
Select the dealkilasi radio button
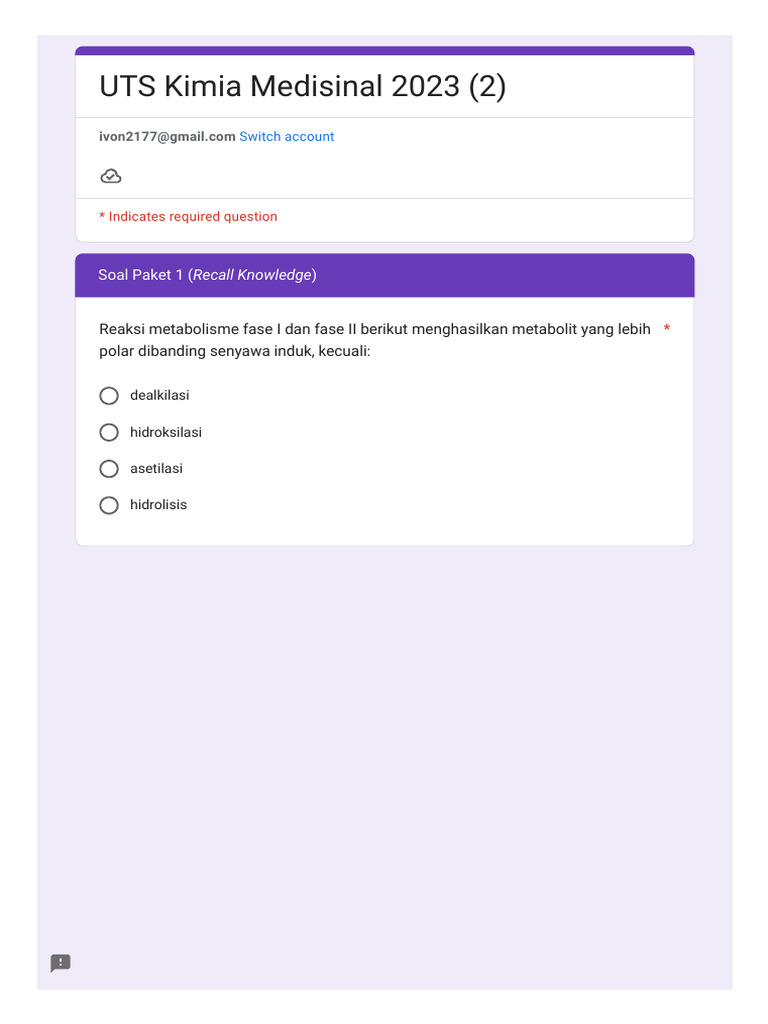pyautogui.click(x=109, y=396)
